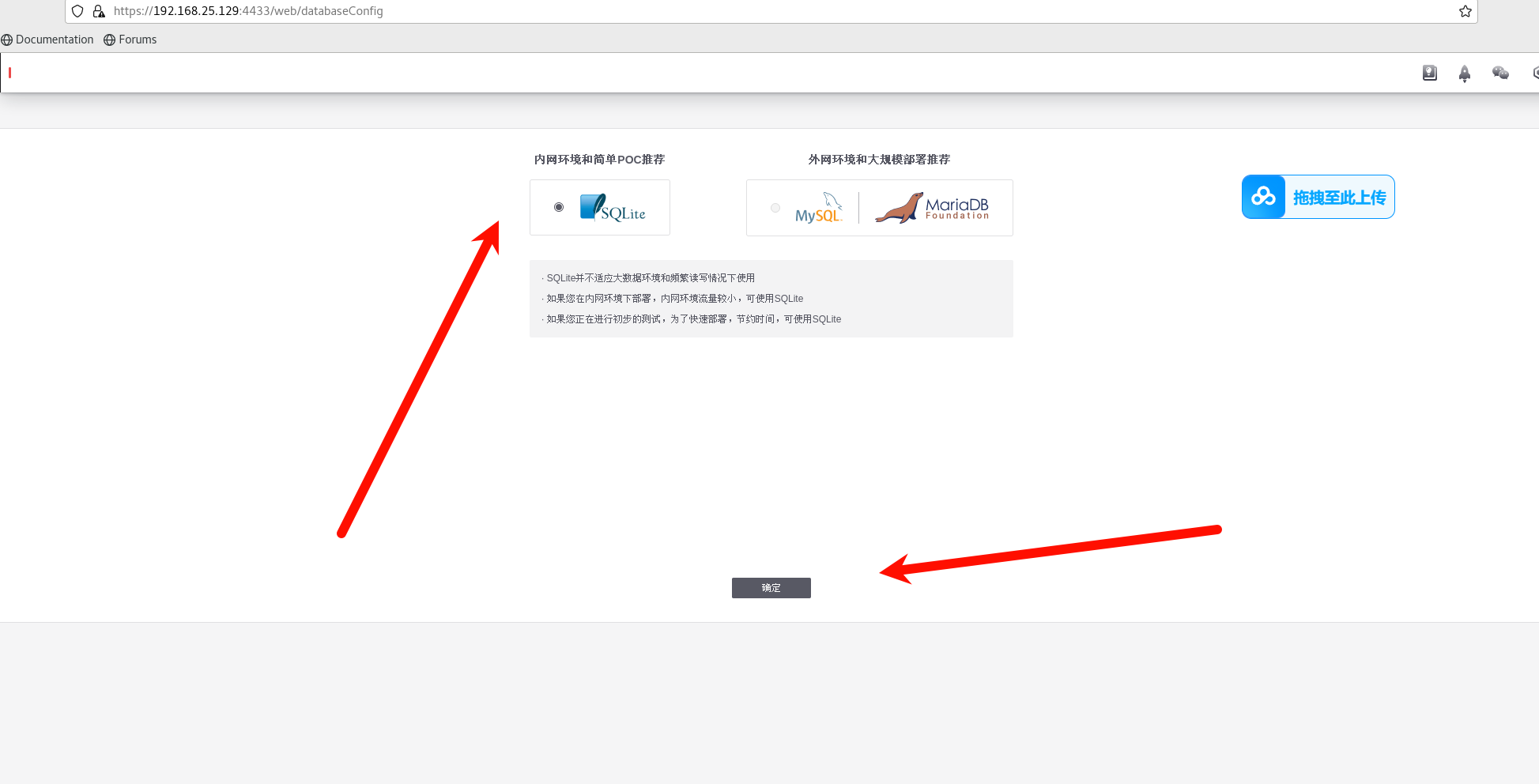Click the insecure connection padlock icon
Image resolution: width=1539 pixels, height=784 pixels.
99,11
